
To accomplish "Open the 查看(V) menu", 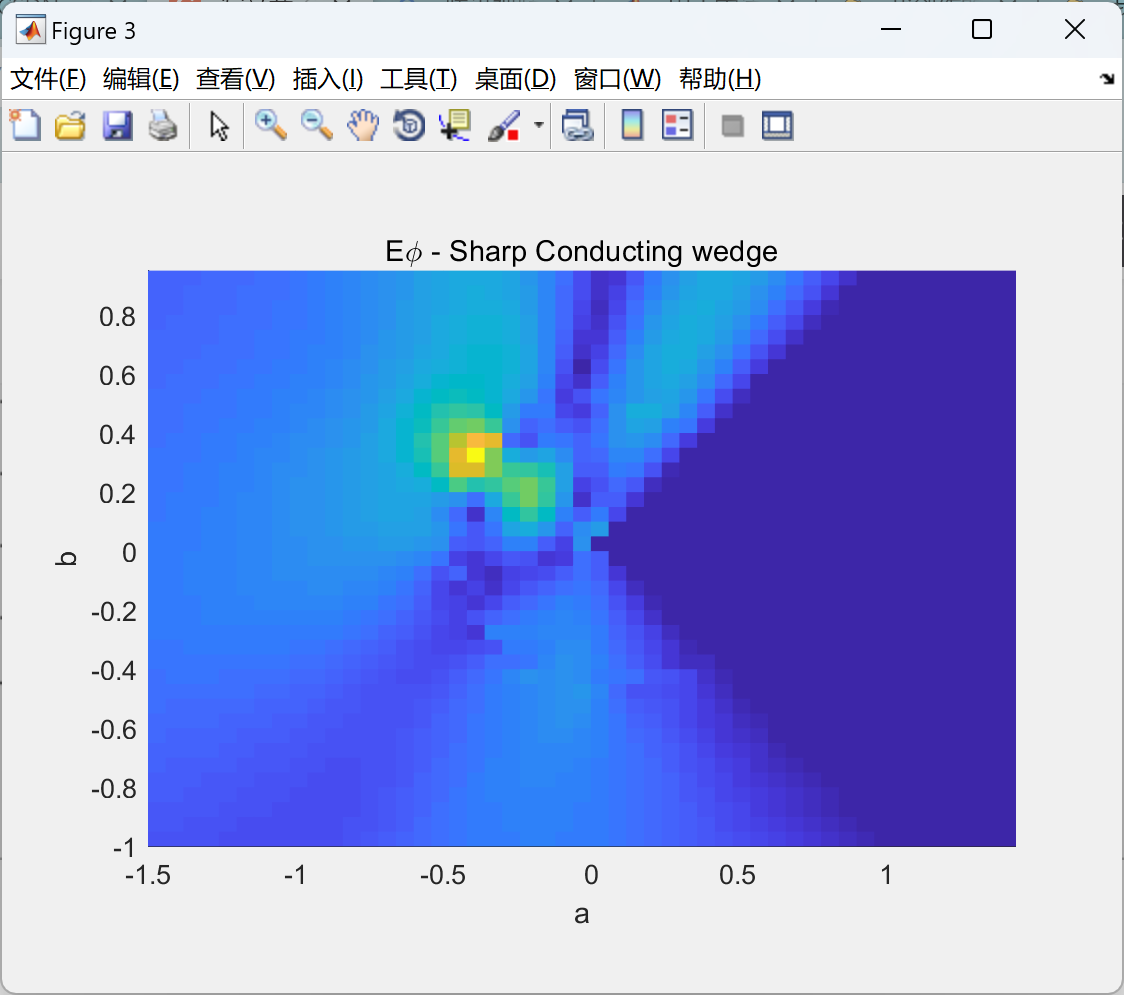I will pyautogui.click(x=235, y=79).
